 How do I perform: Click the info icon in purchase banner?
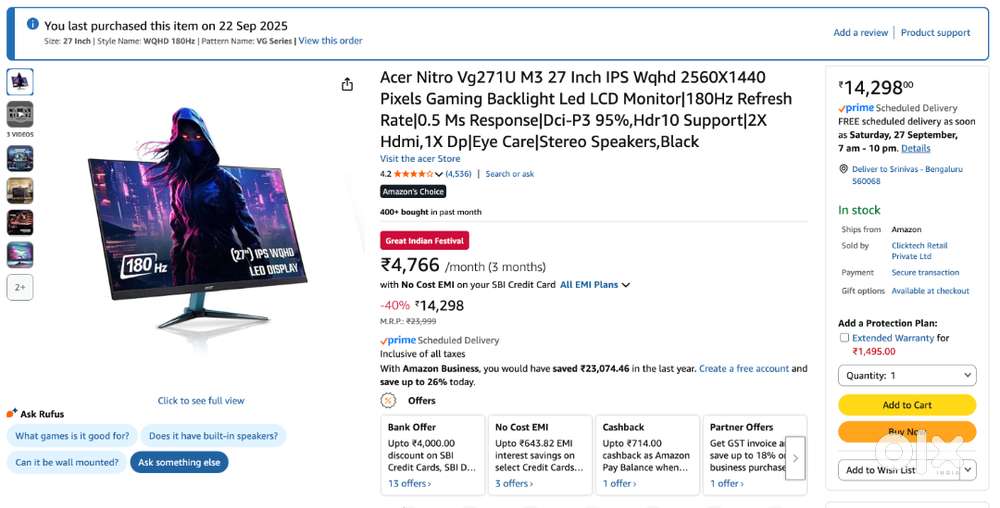33,24
